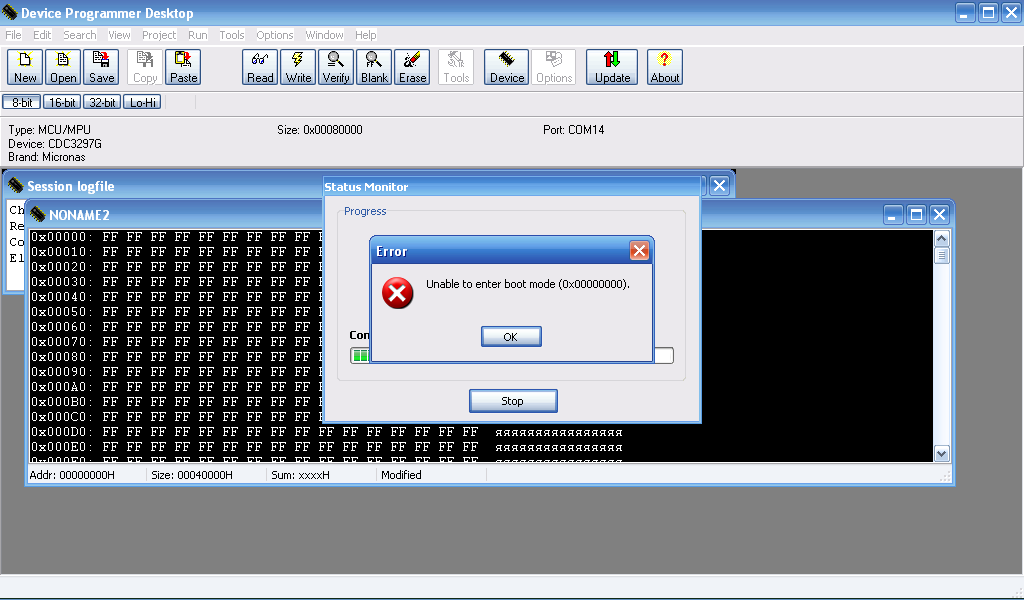Erase the device with the Erase icon
1024x600 pixels.
point(412,67)
